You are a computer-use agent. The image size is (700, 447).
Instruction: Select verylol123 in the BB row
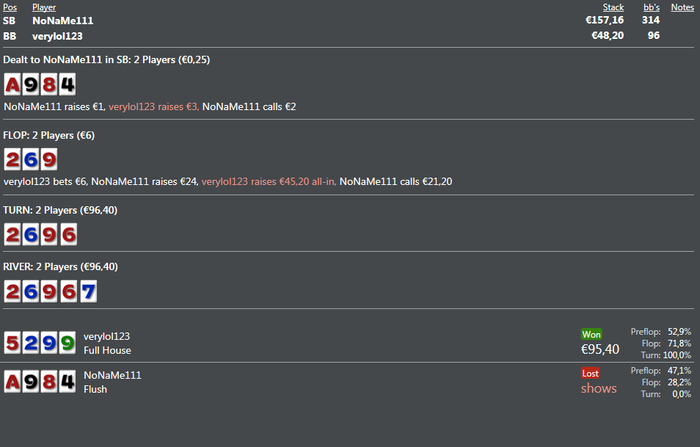coord(57,35)
